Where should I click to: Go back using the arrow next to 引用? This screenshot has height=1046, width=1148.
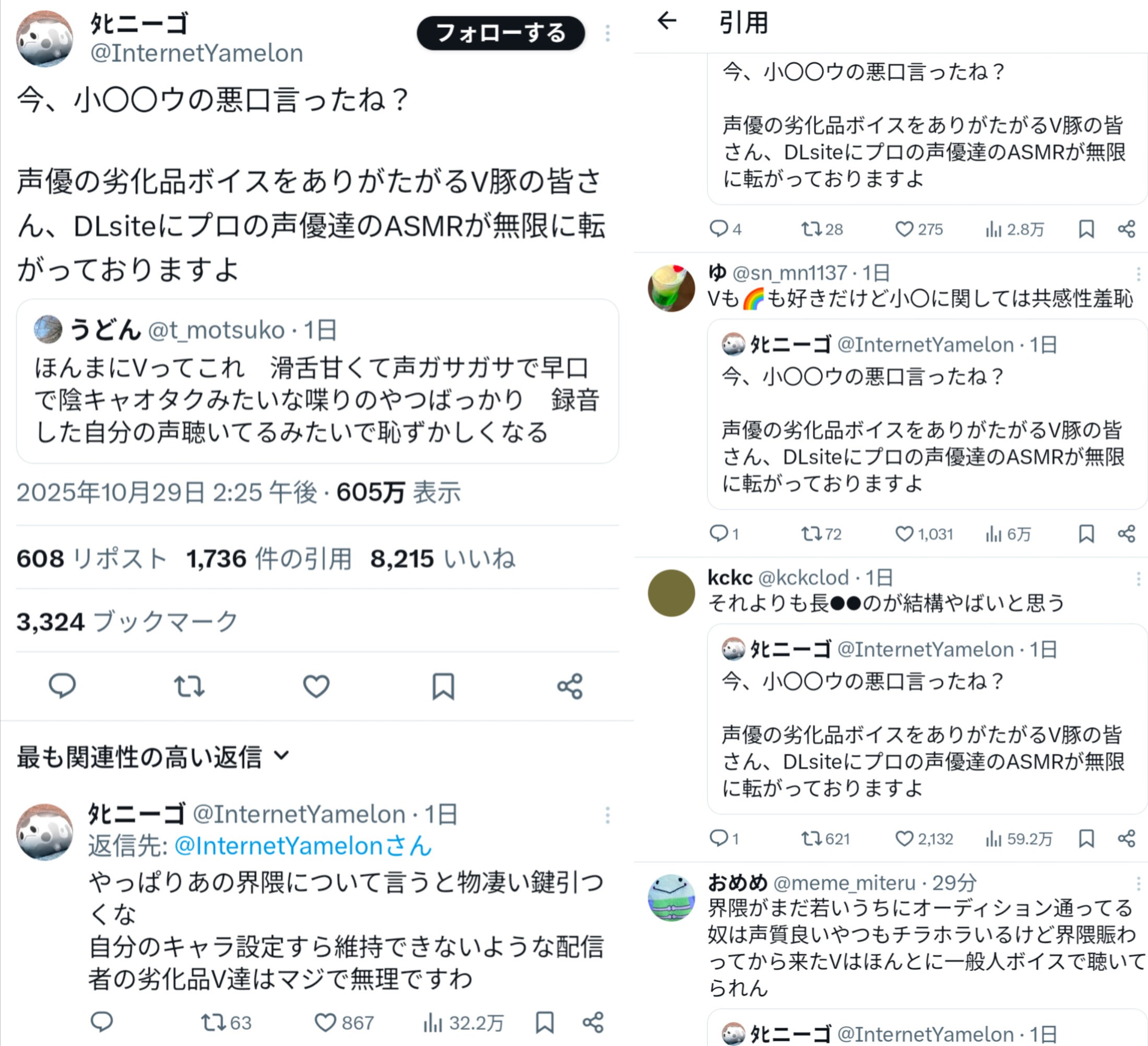pos(667,21)
